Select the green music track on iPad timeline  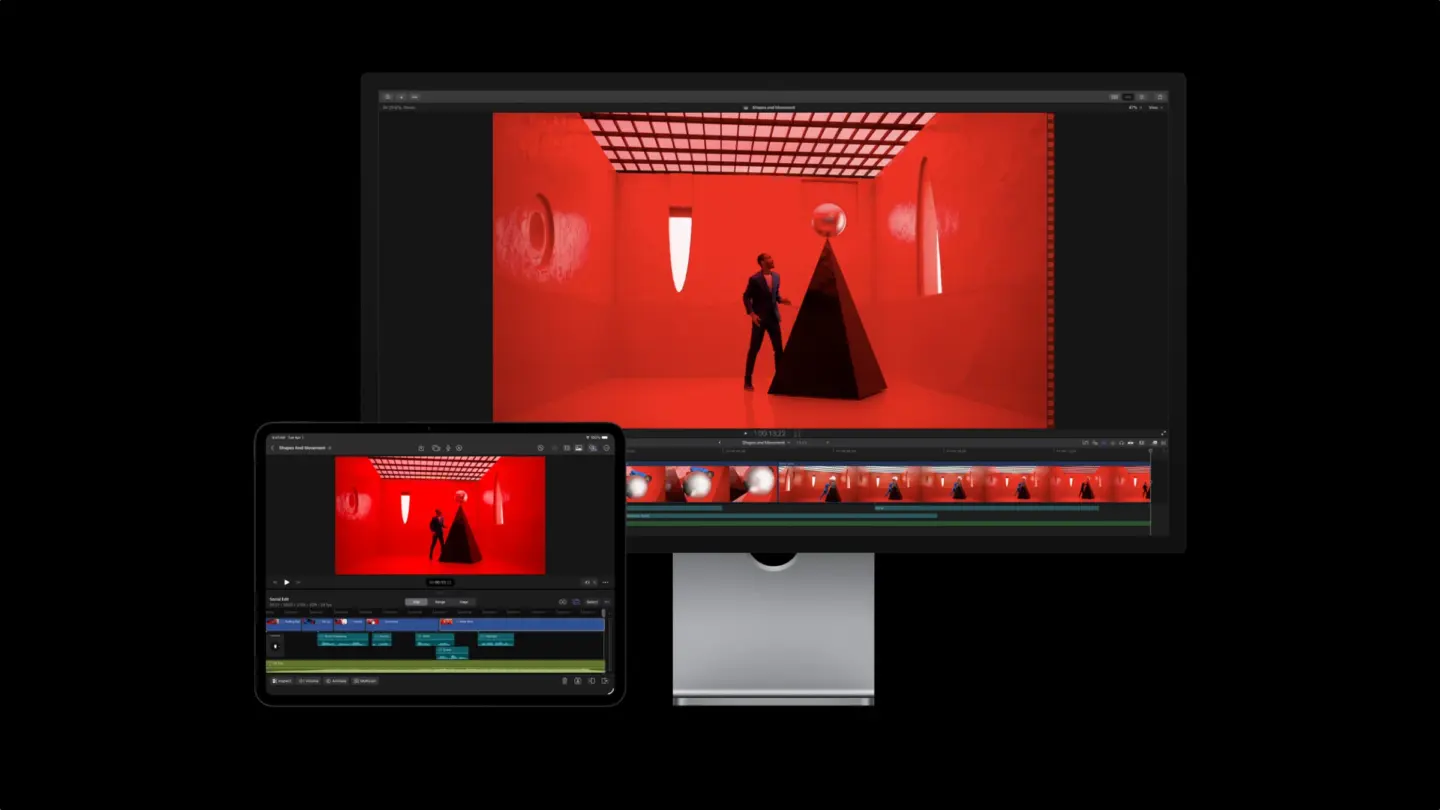tap(435, 666)
